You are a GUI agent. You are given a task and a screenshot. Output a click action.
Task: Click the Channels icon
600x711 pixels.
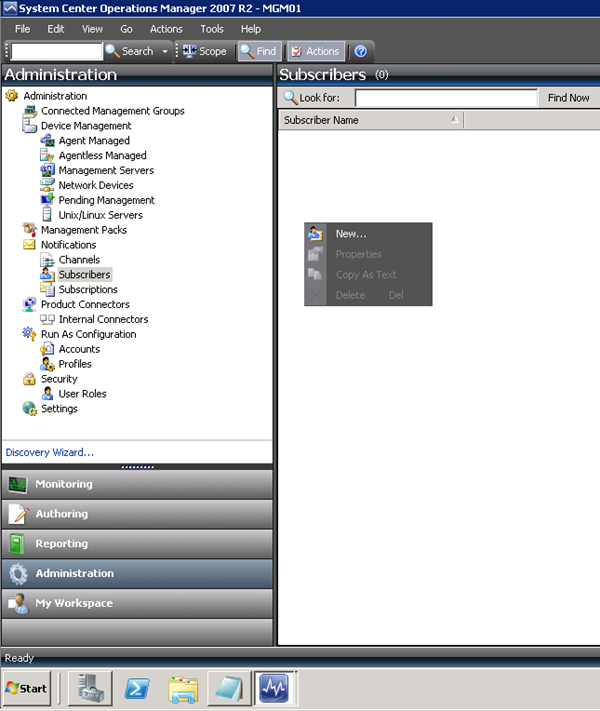point(47,259)
